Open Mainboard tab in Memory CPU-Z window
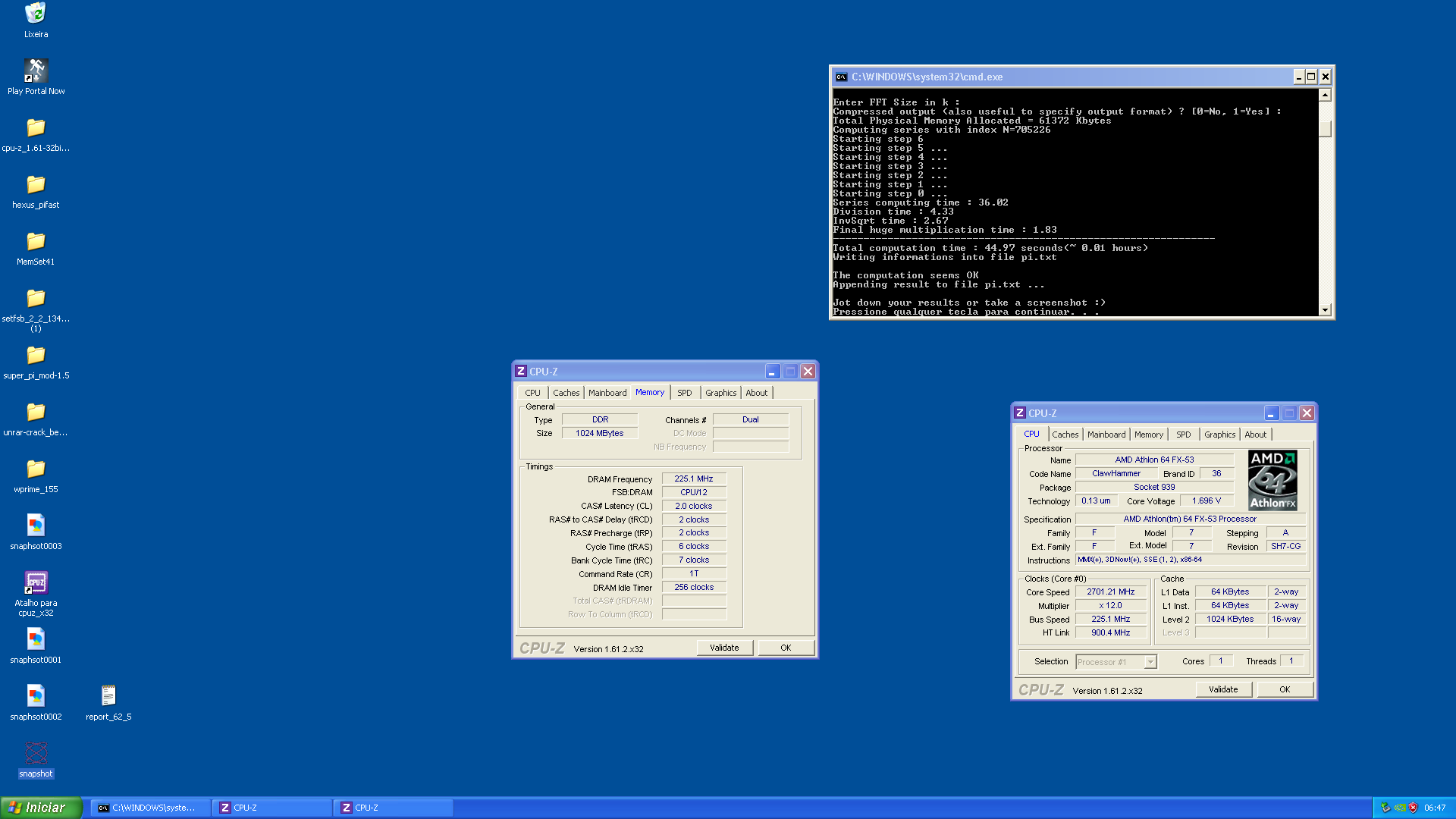The width and height of the screenshot is (1456, 819). click(x=607, y=393)
